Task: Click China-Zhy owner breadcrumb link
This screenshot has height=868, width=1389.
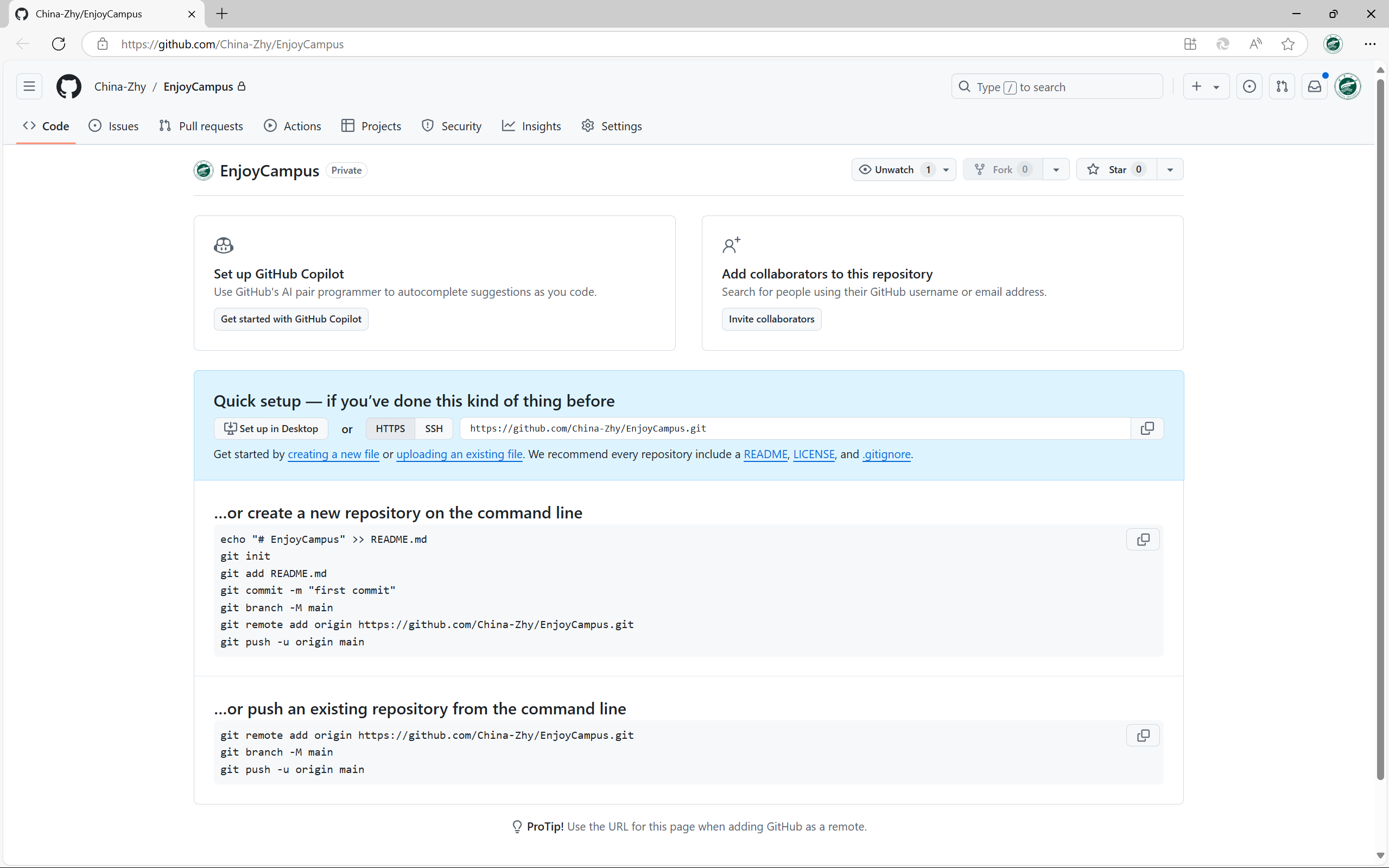Action: tap(120, 87)
